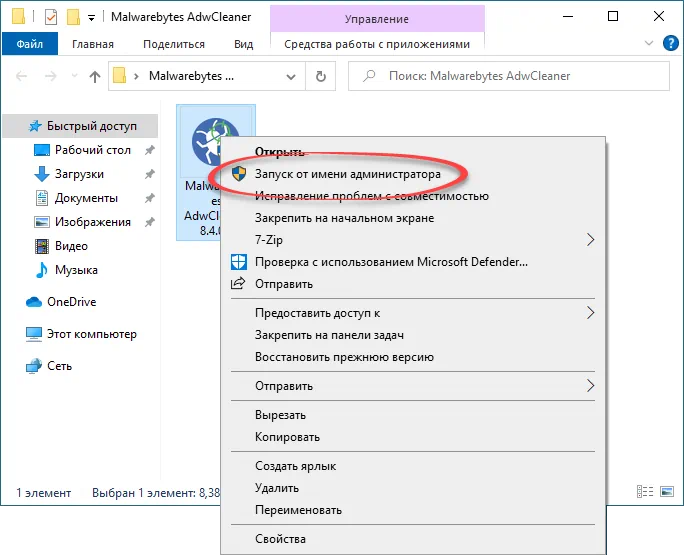Choose Восстановить прежнюю версию

pyautogui.click(x=413, y=357)
